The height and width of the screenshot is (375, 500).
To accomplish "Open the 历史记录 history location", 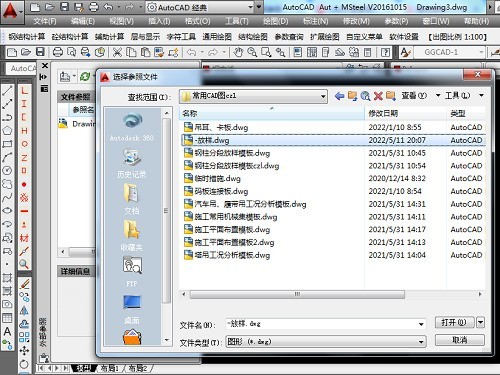I will [x=132, y=163].
